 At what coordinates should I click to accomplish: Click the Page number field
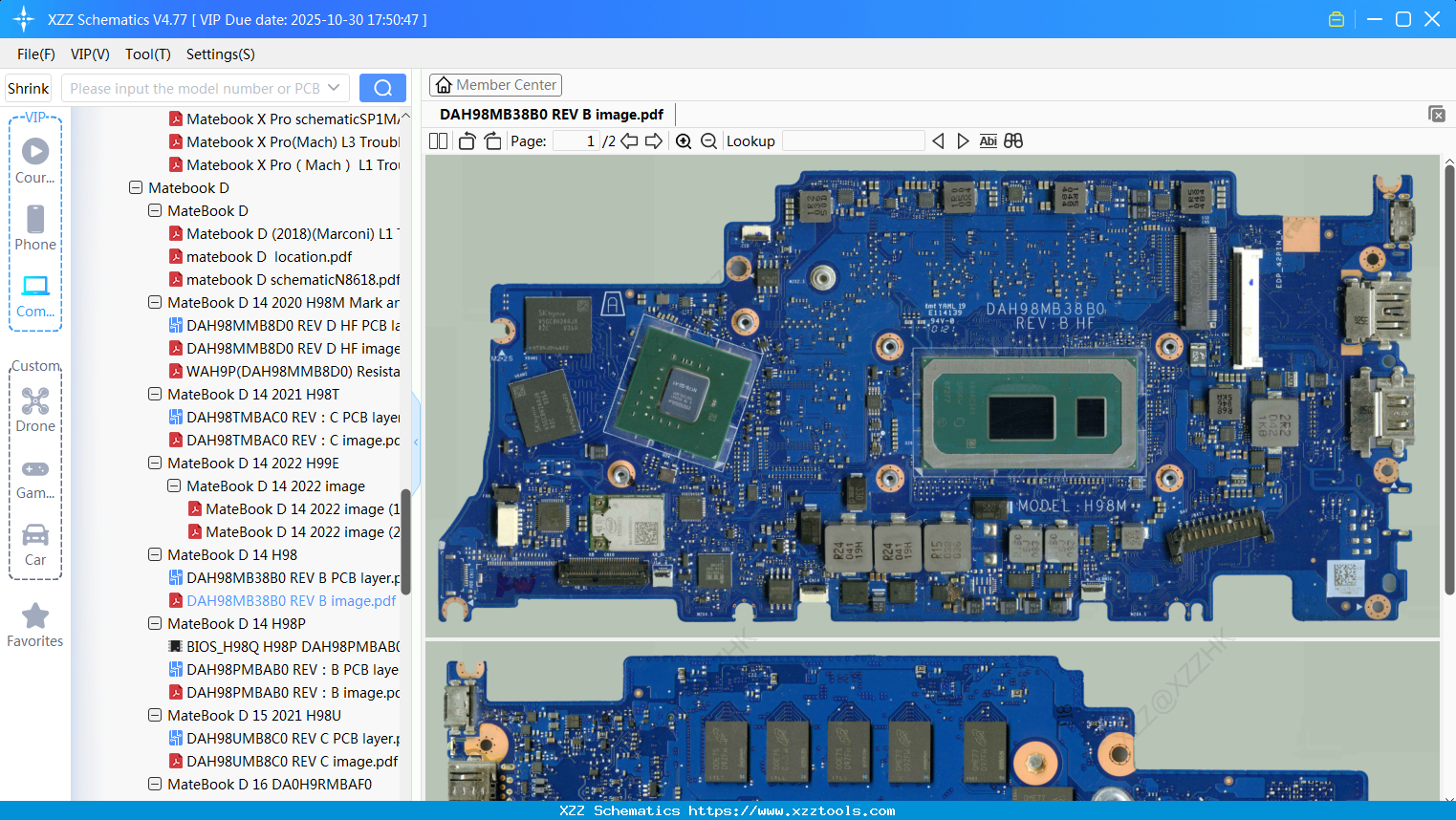576,141
